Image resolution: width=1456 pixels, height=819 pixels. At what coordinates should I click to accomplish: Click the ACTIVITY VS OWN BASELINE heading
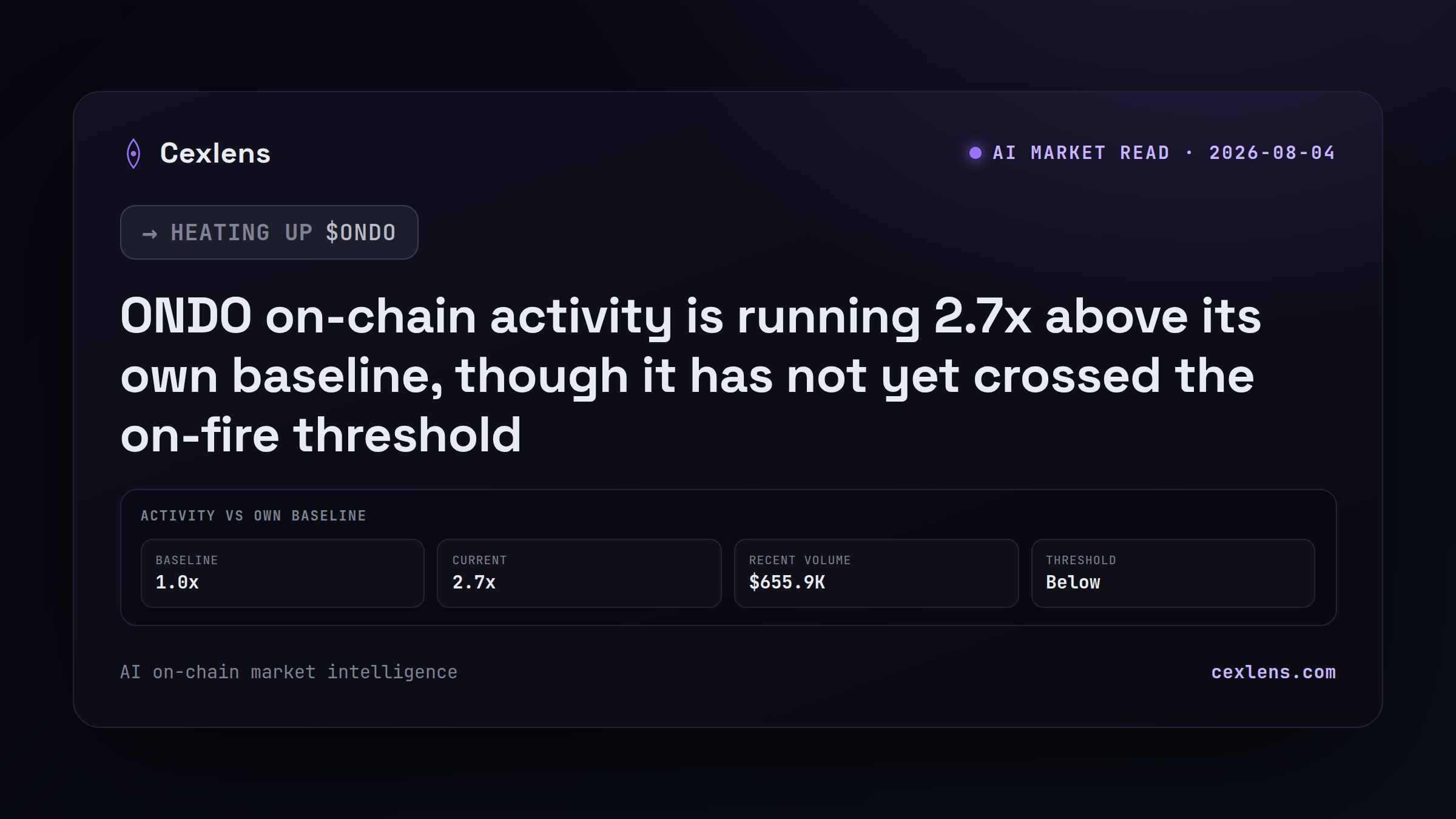pyautogui.click(x=254, y=516)
